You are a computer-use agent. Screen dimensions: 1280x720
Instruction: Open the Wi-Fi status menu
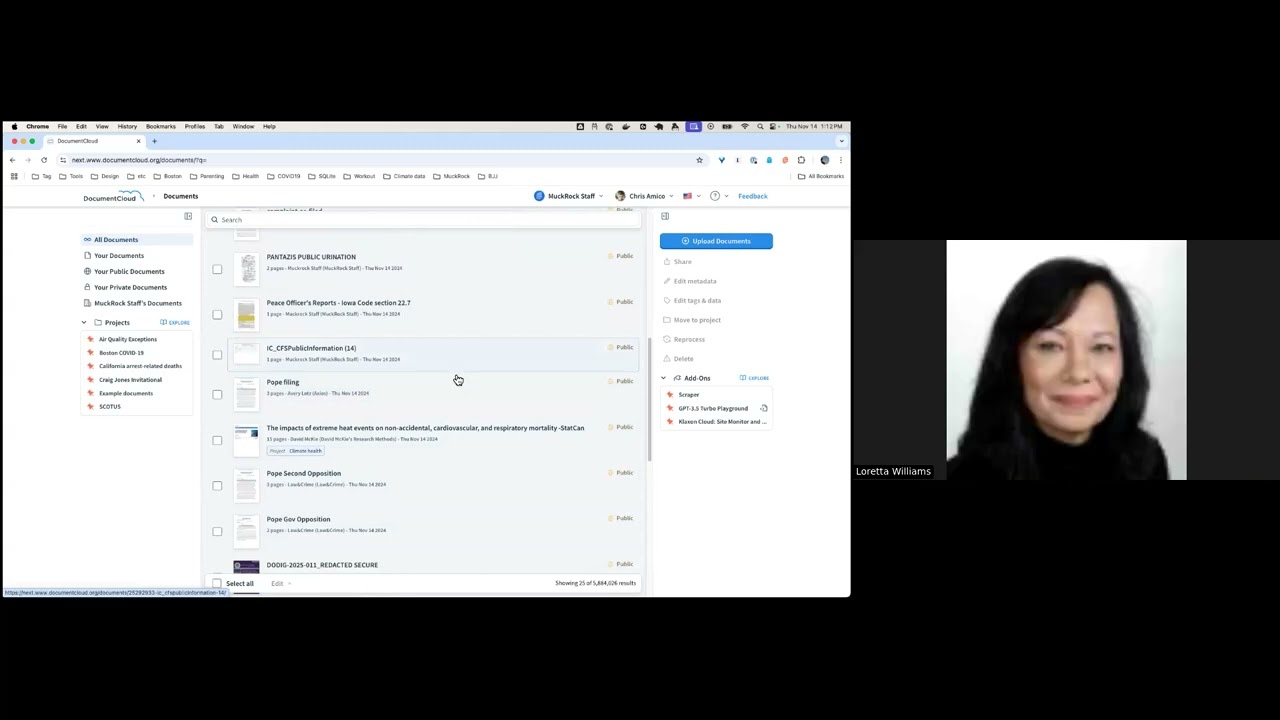[x=744, y=127]
